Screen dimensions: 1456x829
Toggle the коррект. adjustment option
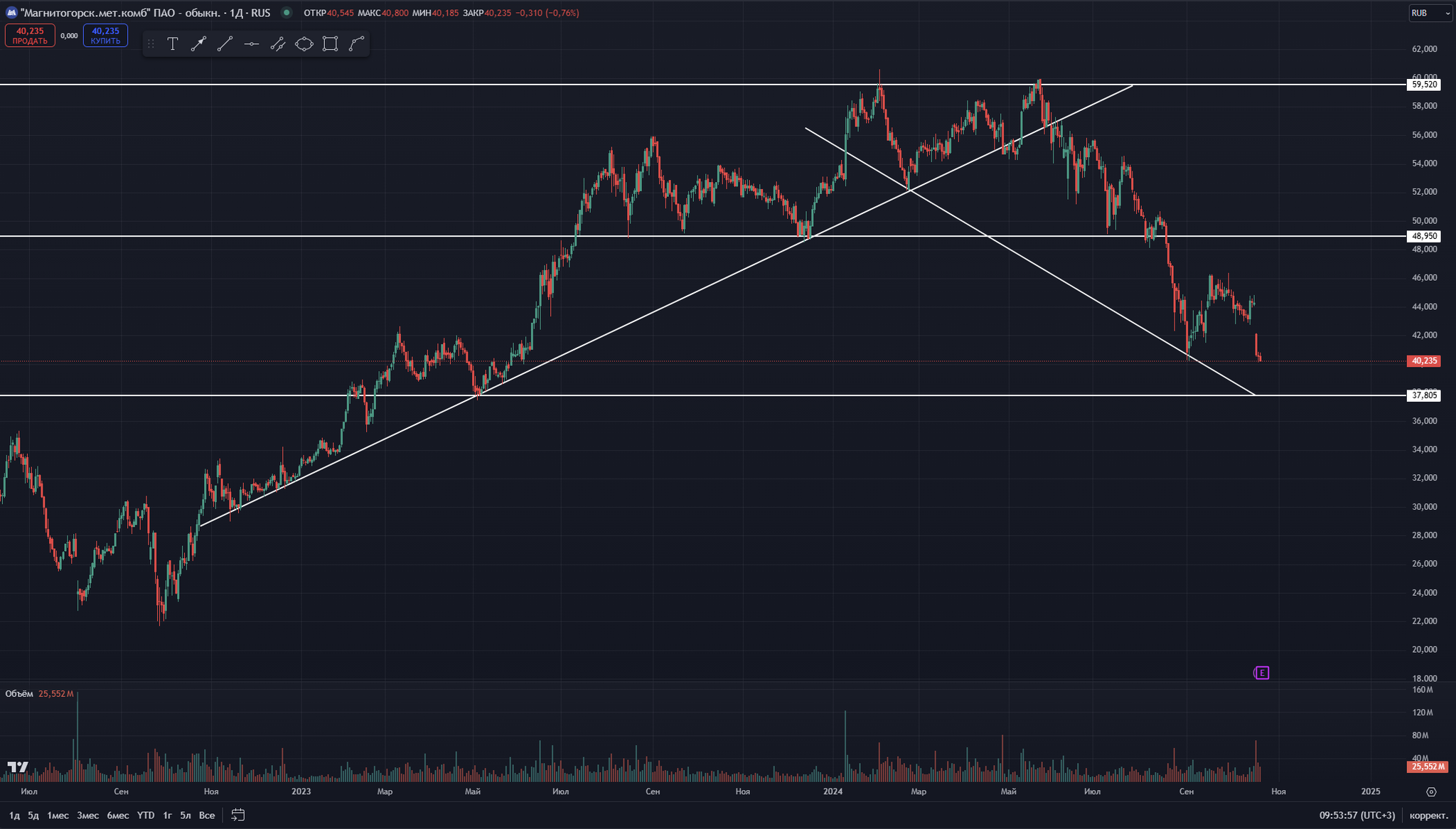pyautogui.click(x=1429, y=815)
